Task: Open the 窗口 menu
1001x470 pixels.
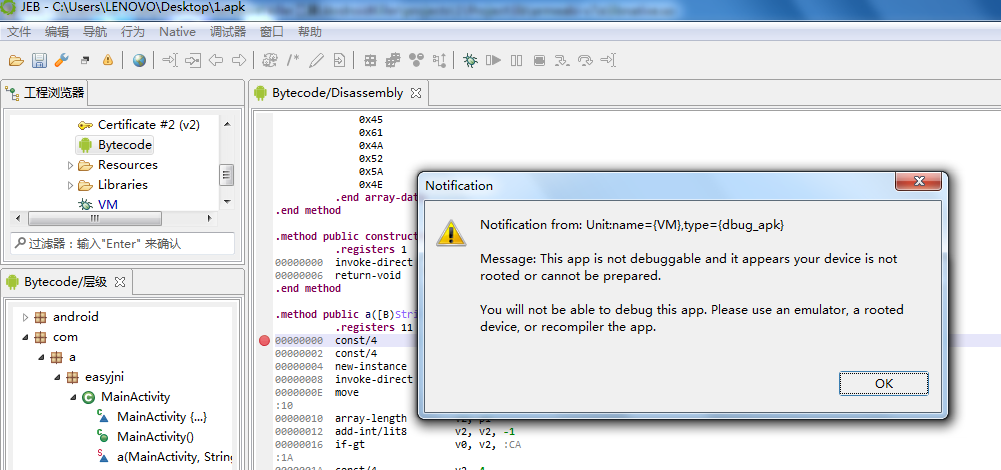Action: click(x=272, y=31)
